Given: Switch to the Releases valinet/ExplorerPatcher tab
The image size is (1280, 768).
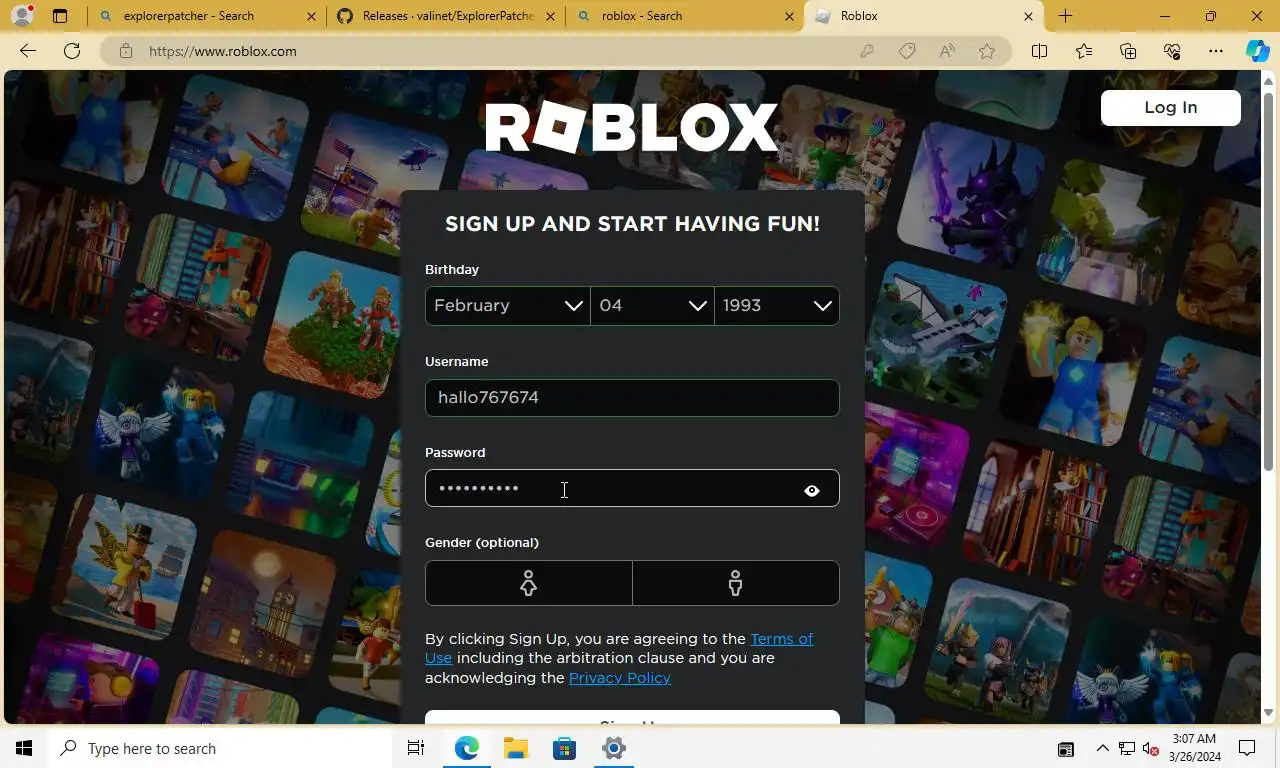Looking at the screenshot, I should click(x=447, y=16).
